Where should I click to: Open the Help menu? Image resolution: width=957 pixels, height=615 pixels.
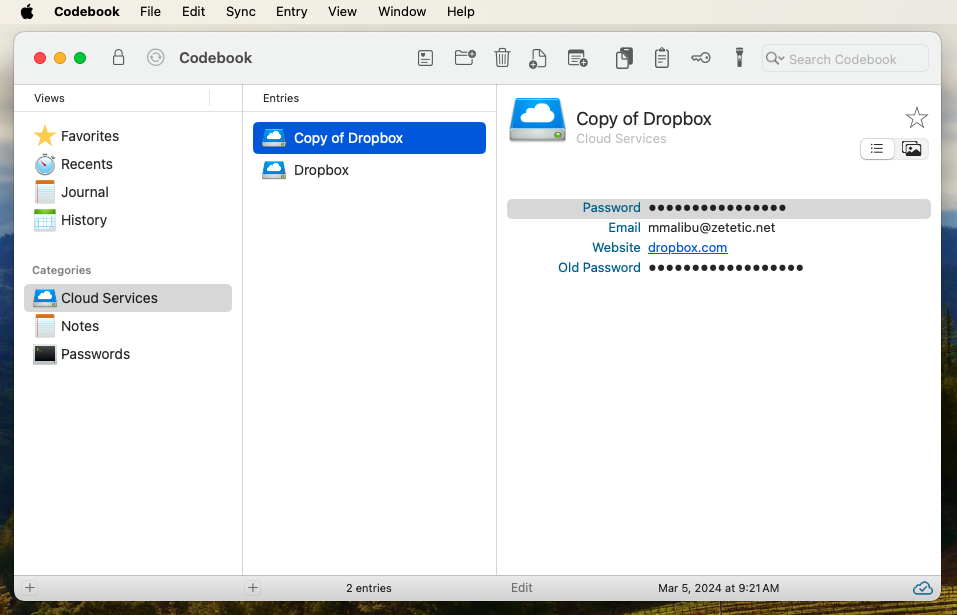coord(460,12)
